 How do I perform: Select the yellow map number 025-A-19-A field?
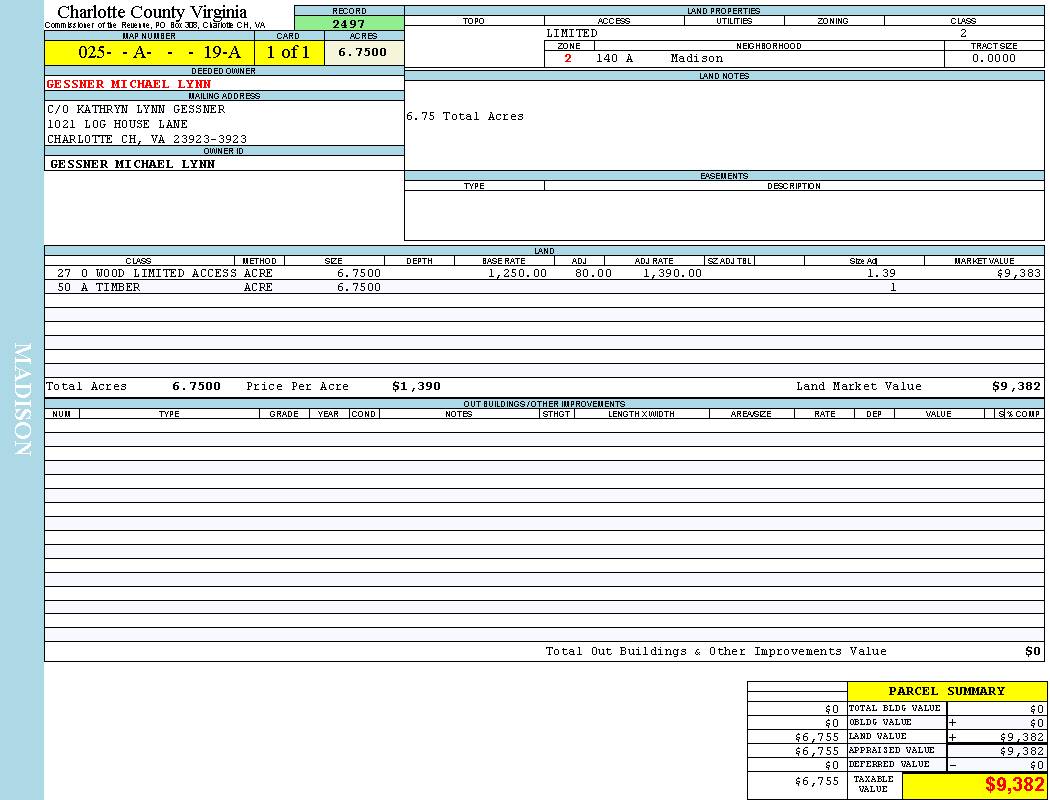(x=149, y=52)
